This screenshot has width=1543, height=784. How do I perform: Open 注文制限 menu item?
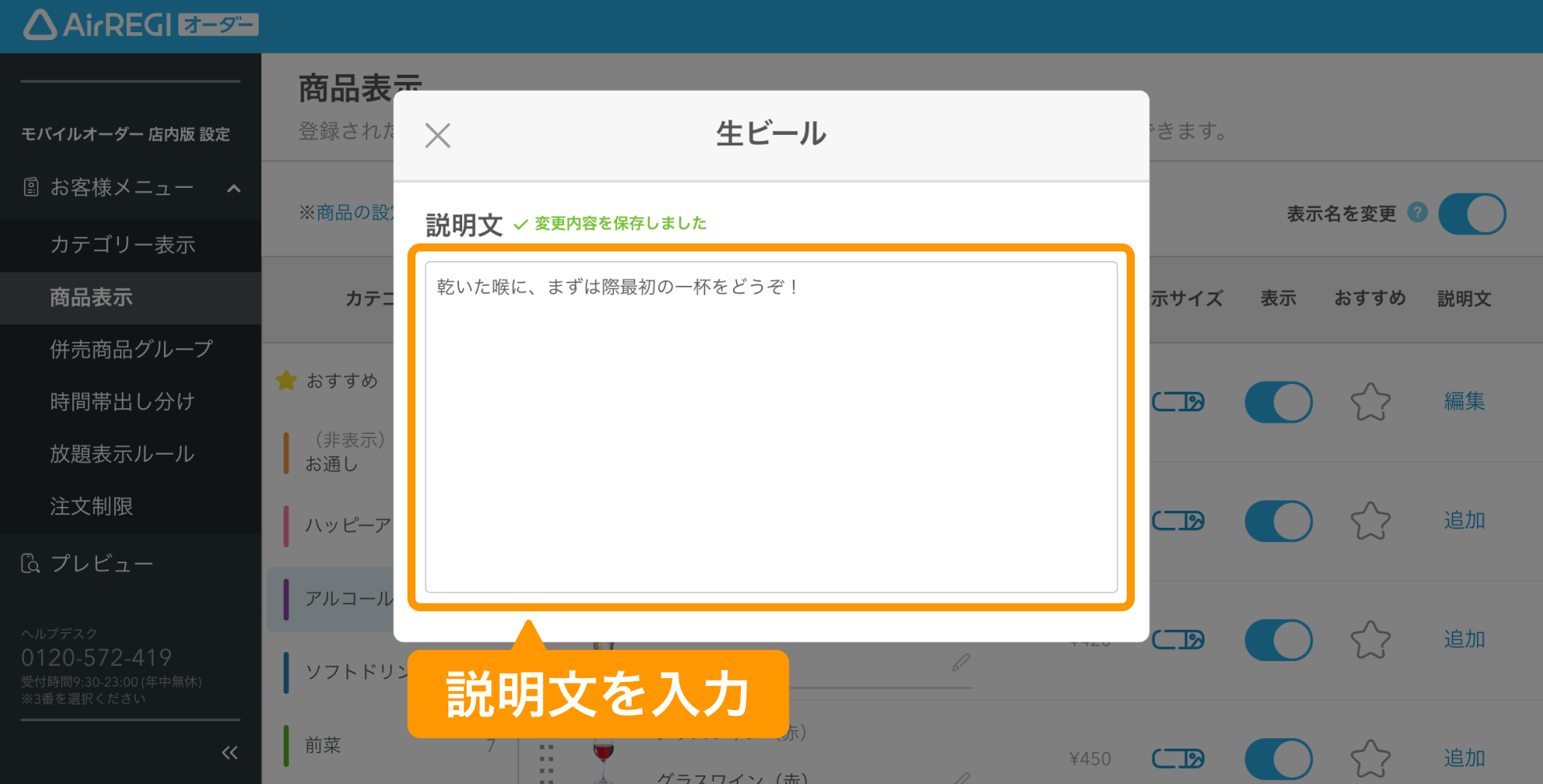point(130,506)
